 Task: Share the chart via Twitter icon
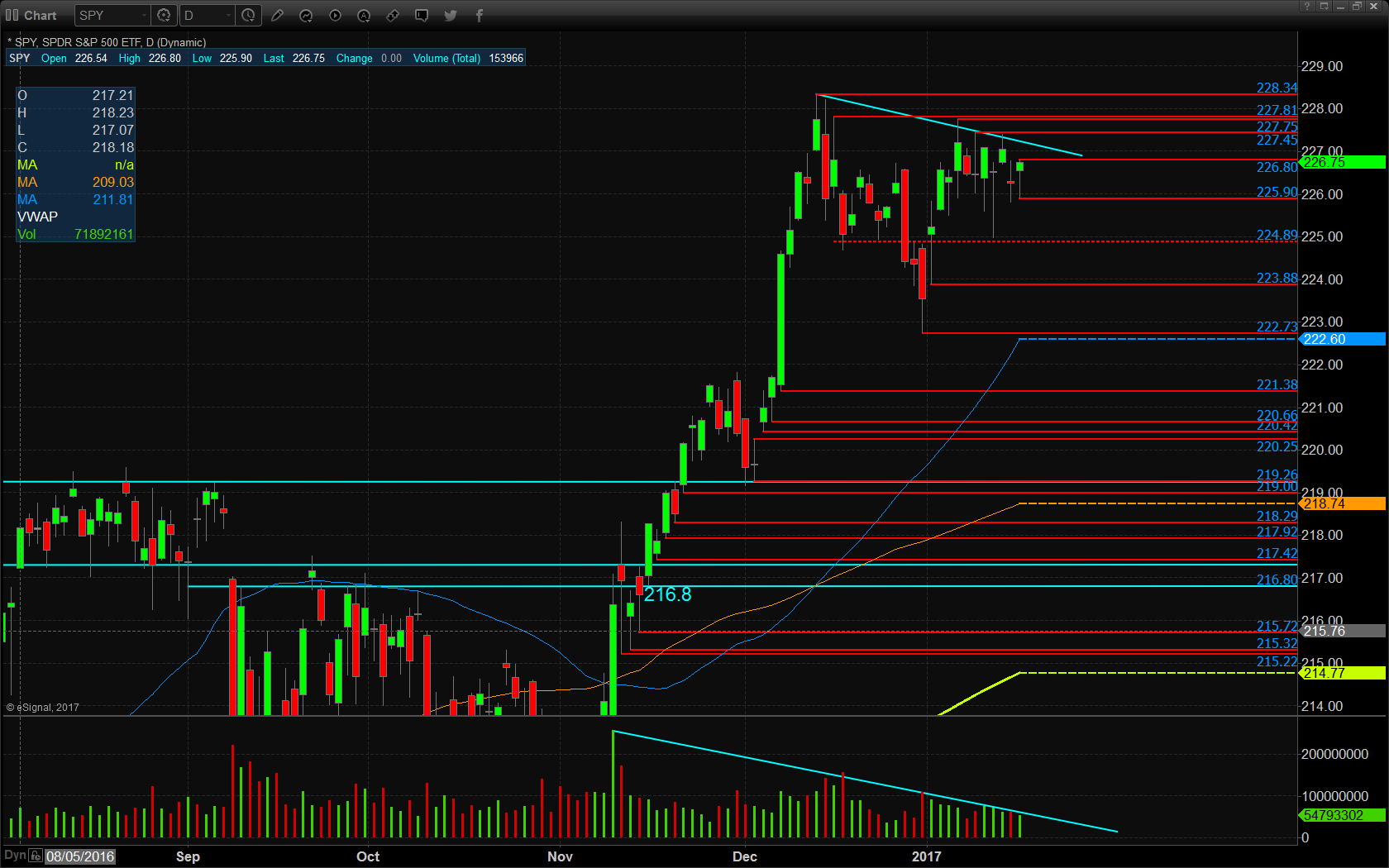(x=451, y=15)
